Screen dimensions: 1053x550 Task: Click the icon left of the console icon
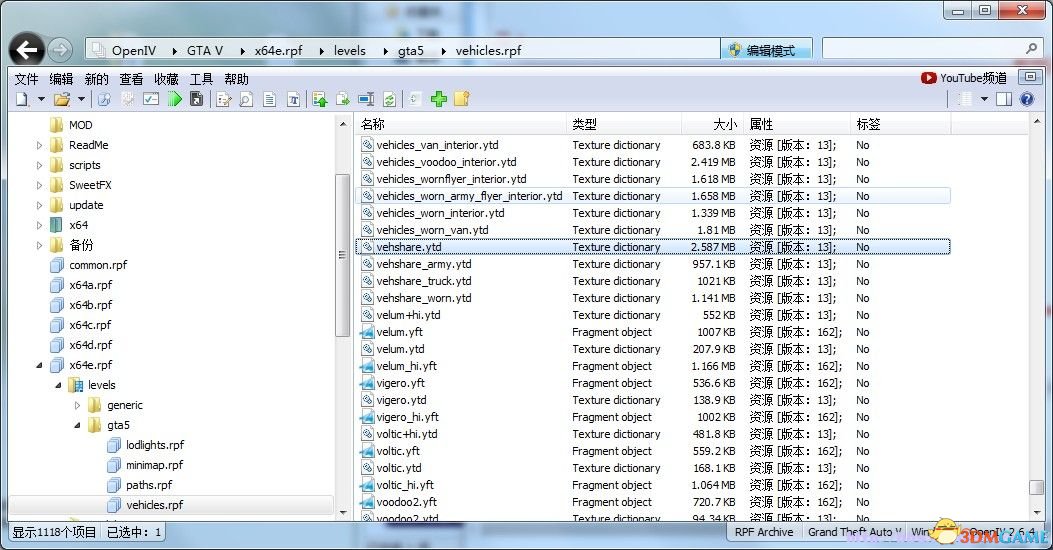(x=128, y=99)
